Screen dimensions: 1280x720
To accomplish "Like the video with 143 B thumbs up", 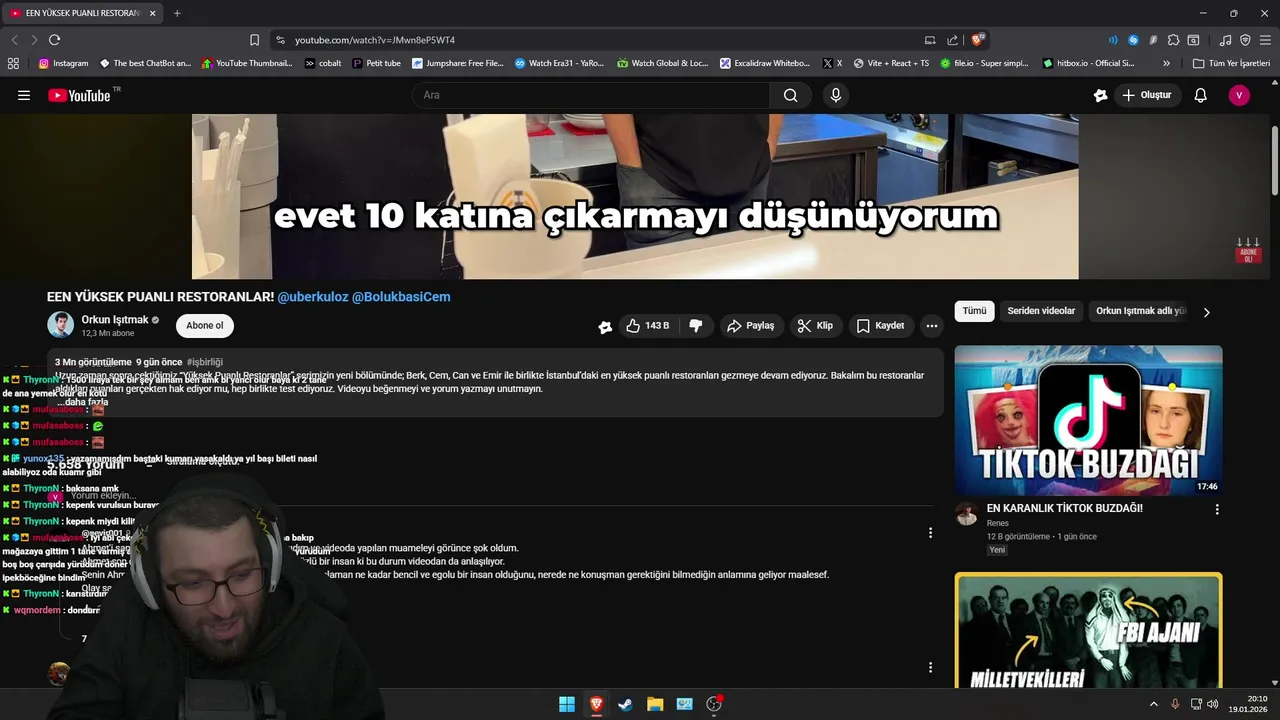I will [648, 326].
